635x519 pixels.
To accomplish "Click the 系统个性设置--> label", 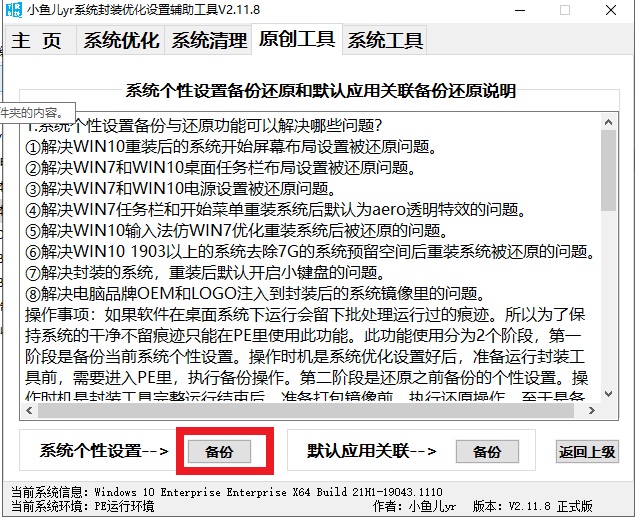I will (105, 452).
